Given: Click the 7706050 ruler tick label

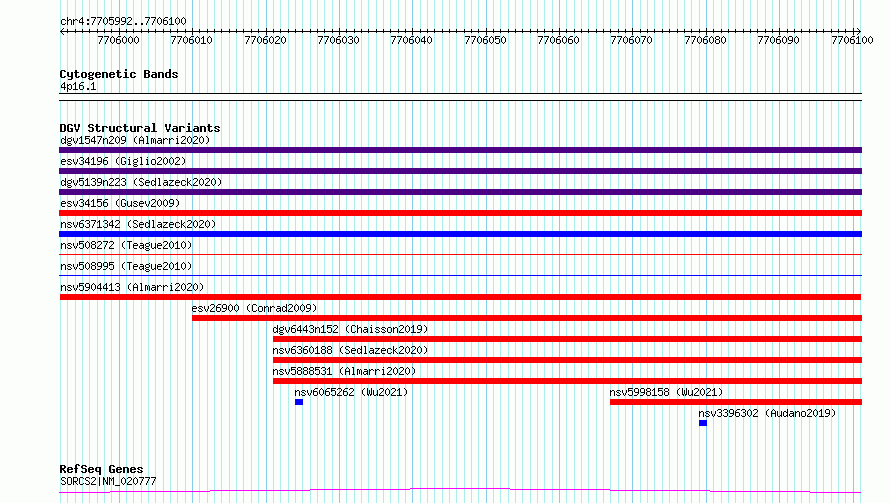Looking at the screenshot, I should coord(485,40).
